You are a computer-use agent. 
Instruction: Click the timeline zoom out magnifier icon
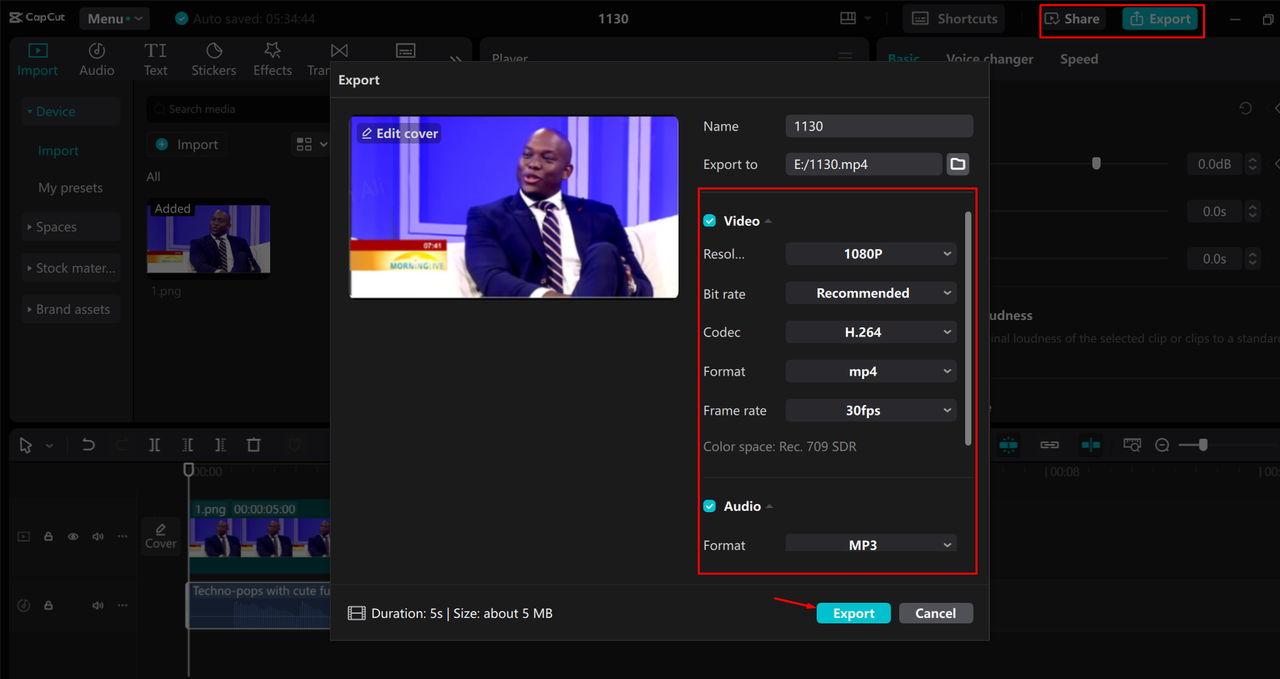click(1162, 445)
